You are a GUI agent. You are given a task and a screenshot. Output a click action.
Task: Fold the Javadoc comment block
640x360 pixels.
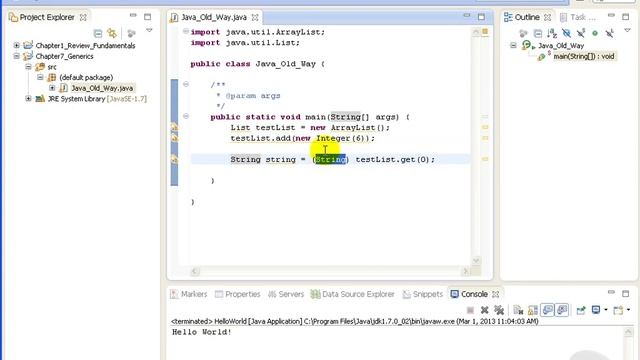click(x=186, y=84)
